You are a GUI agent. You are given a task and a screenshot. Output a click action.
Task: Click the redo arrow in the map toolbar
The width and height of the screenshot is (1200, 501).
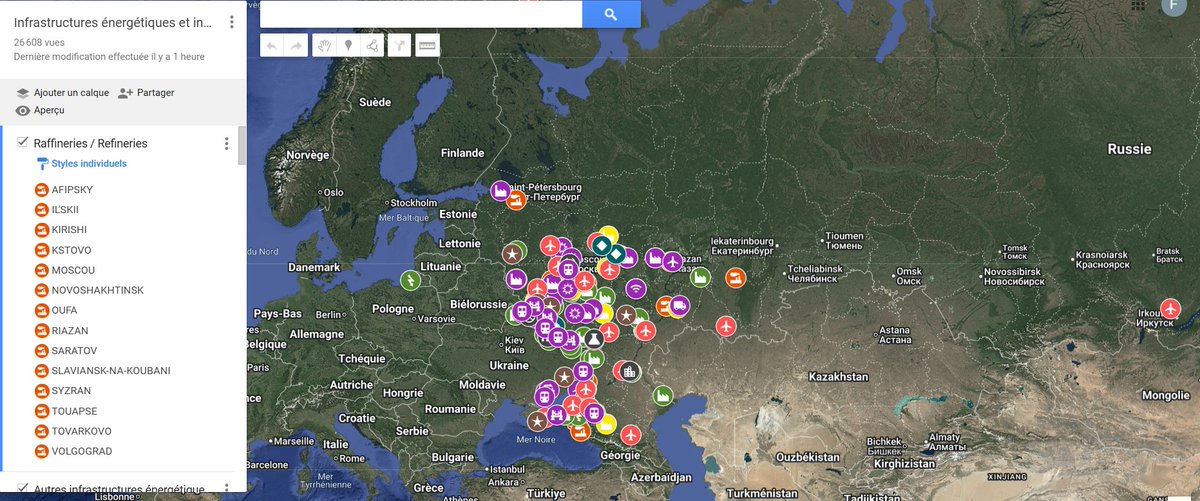click(x=297, y=45)
